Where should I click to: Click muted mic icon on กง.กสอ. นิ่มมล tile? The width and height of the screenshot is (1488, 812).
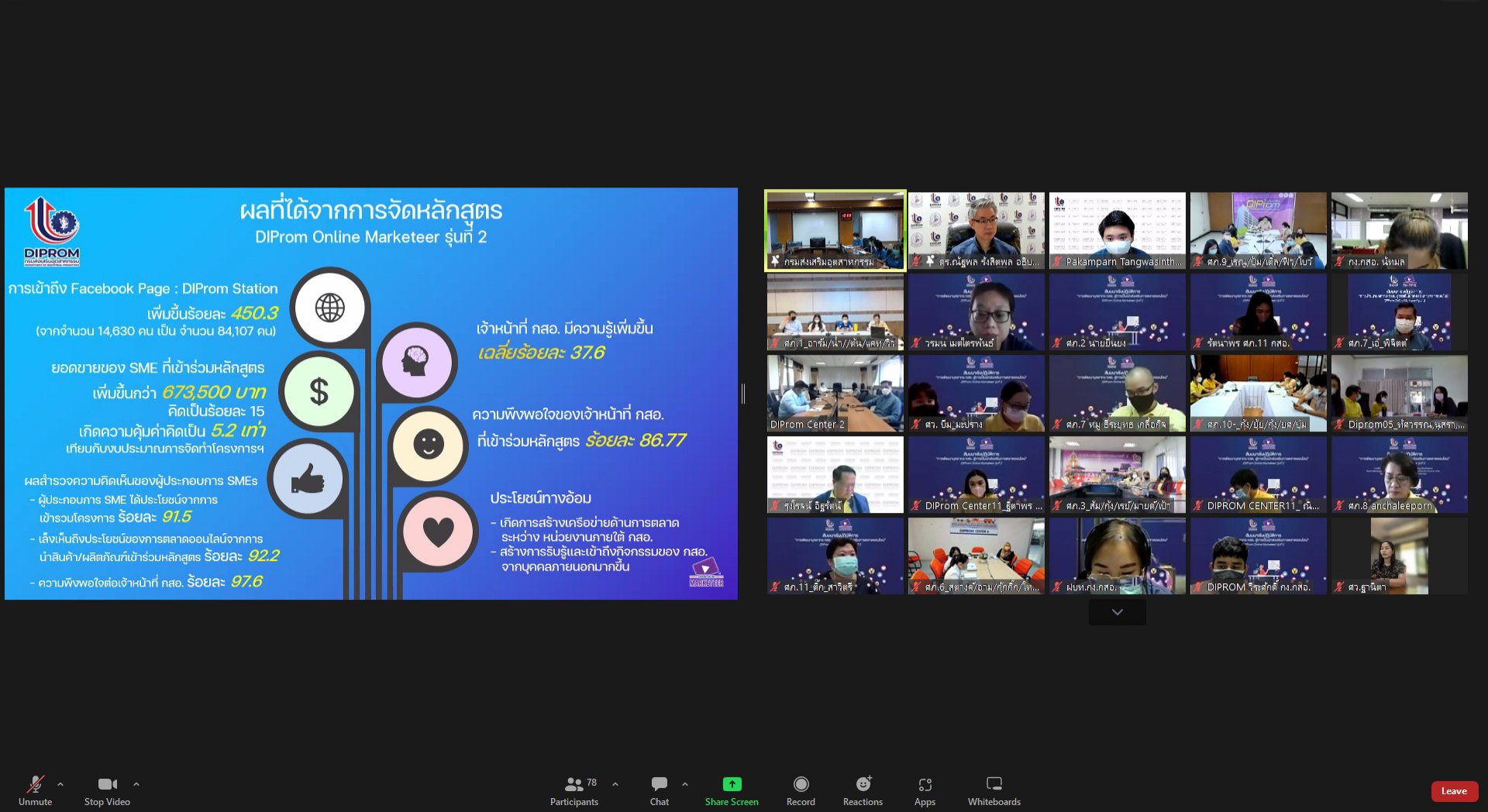1338,261
